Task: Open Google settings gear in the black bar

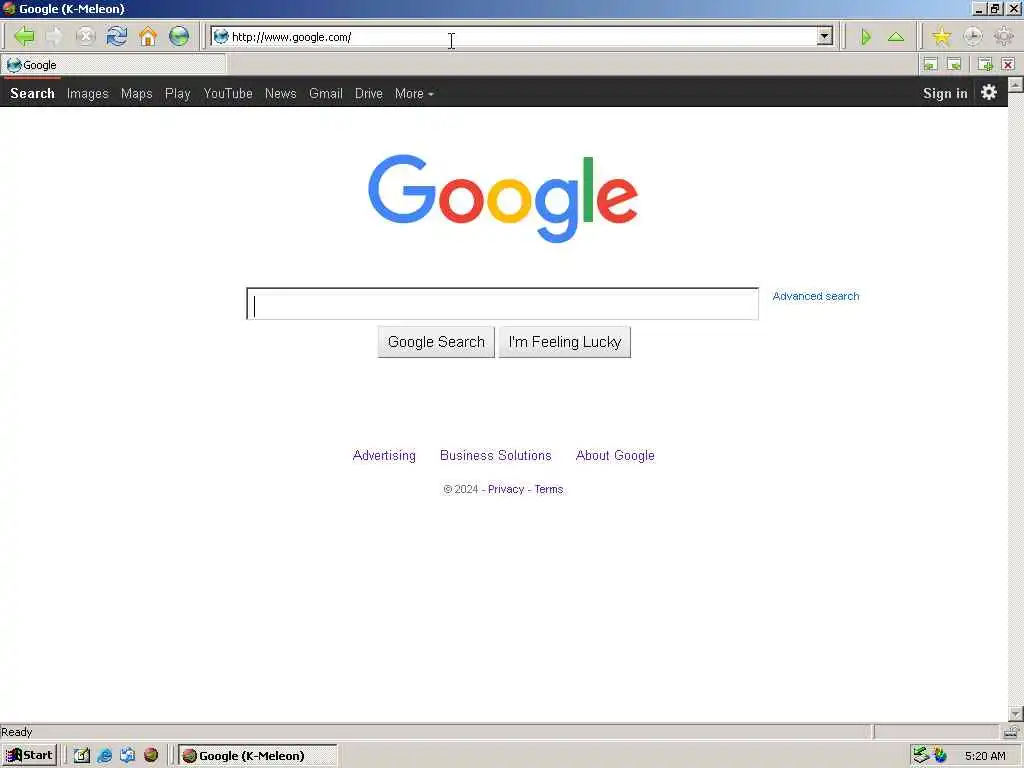Action: (989, 92)
